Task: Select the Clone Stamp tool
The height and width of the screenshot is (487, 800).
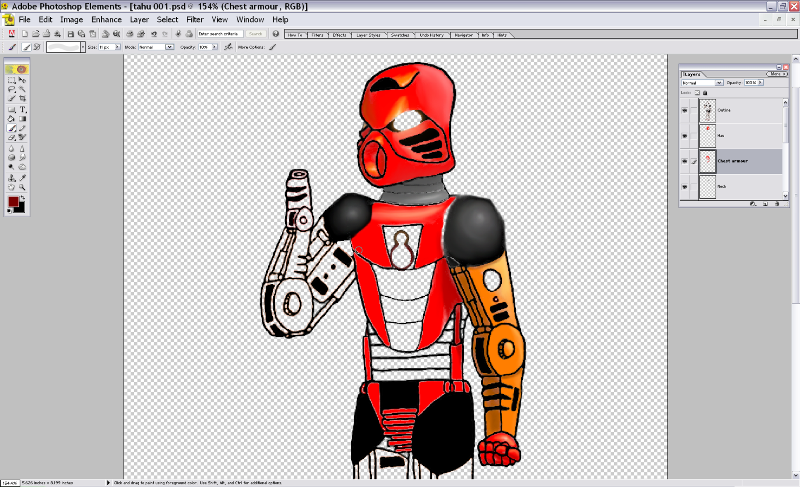Action: [11, 178]
